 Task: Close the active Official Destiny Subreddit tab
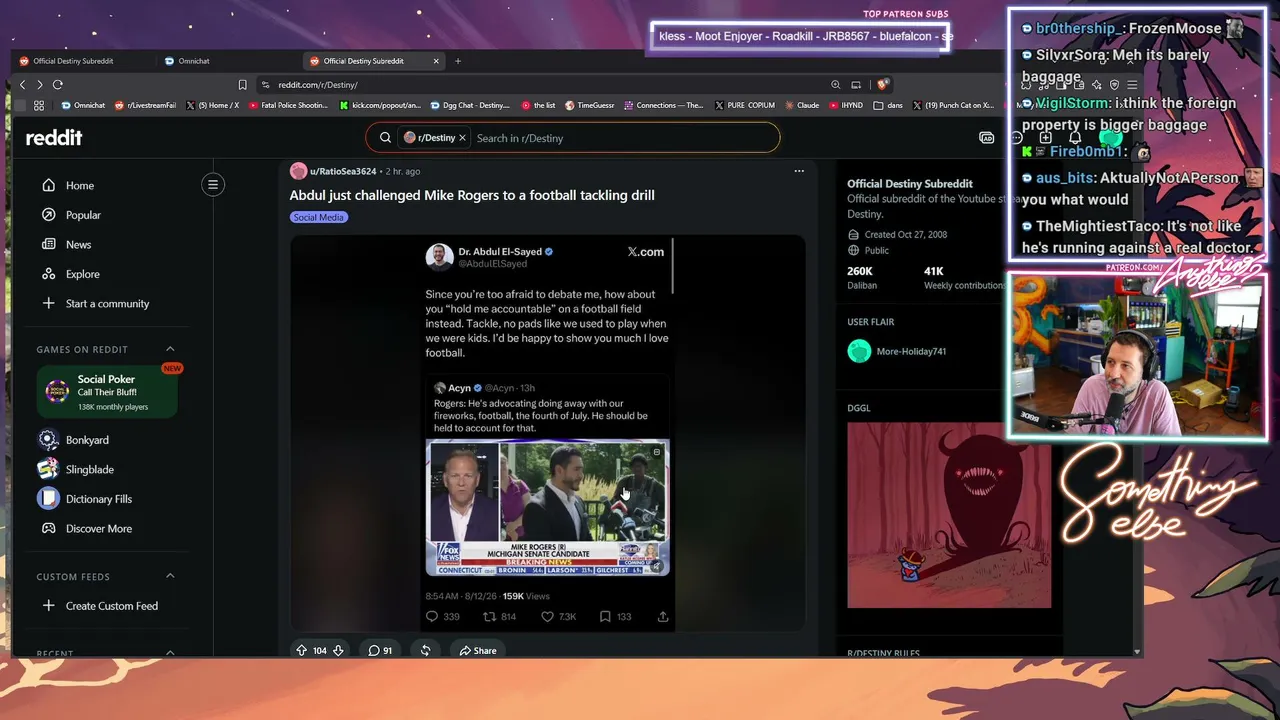tap(436, 61)
